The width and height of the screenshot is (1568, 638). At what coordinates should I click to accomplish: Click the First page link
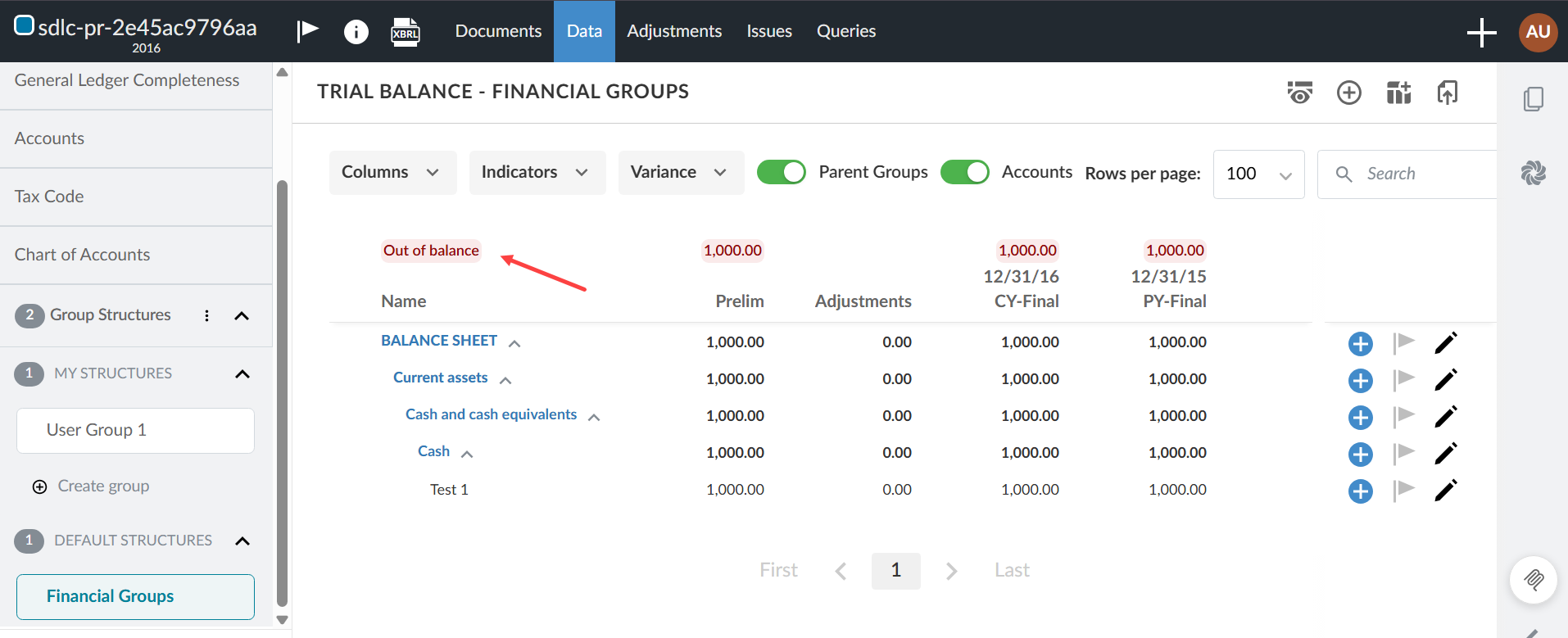[778, 571]
